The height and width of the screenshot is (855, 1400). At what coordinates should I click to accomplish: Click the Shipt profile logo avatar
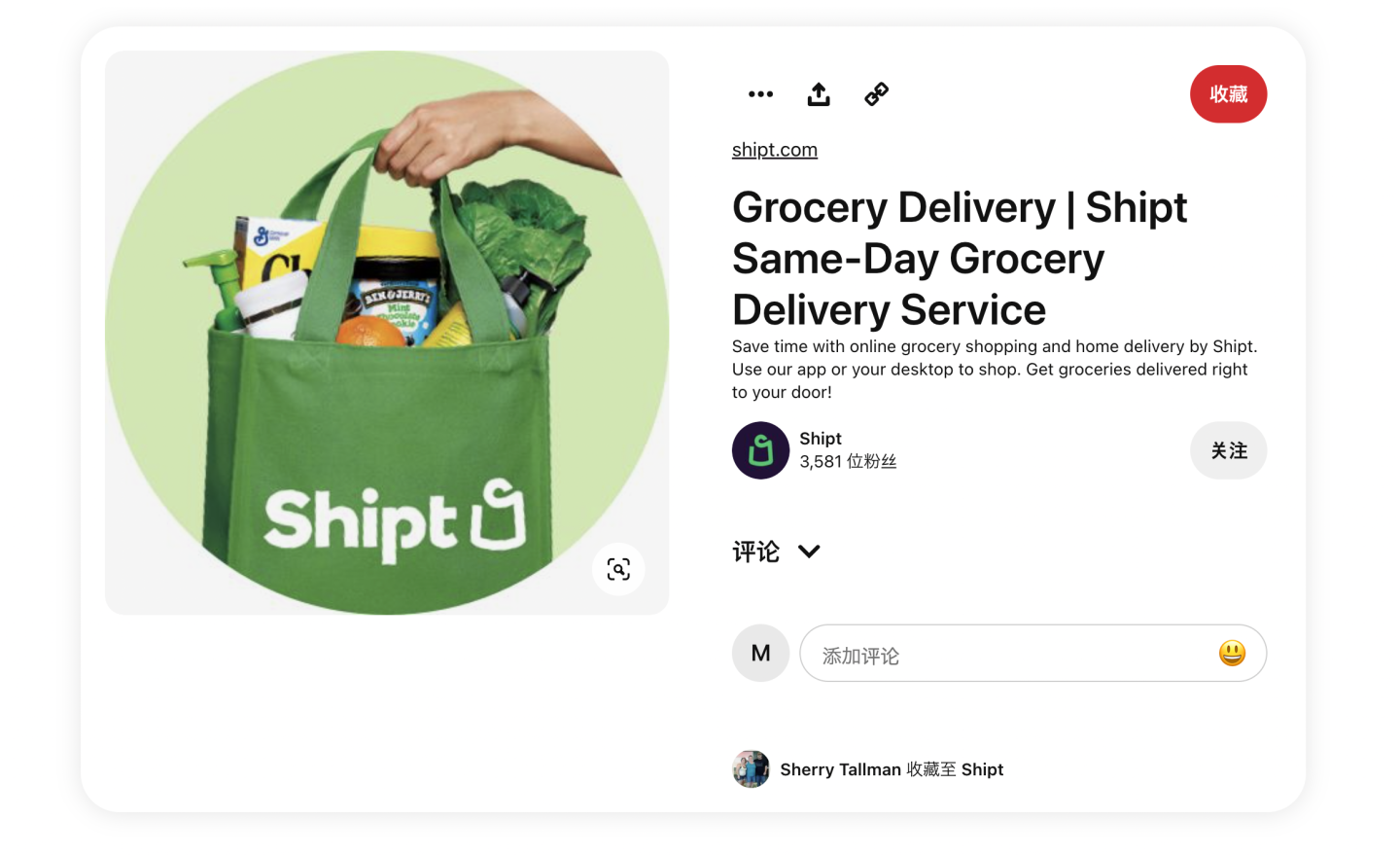[x=760, y=450]
